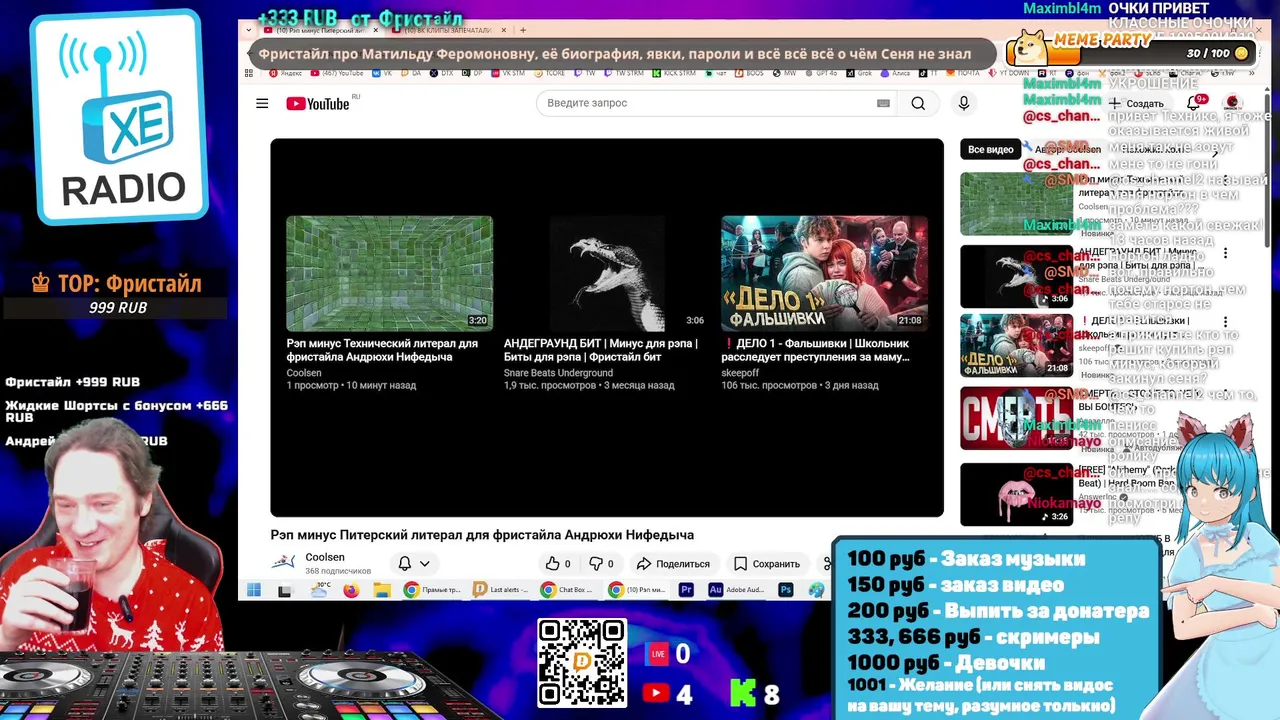
Task: Open the Coolsen channel avatar
Action: coord(284,563)
